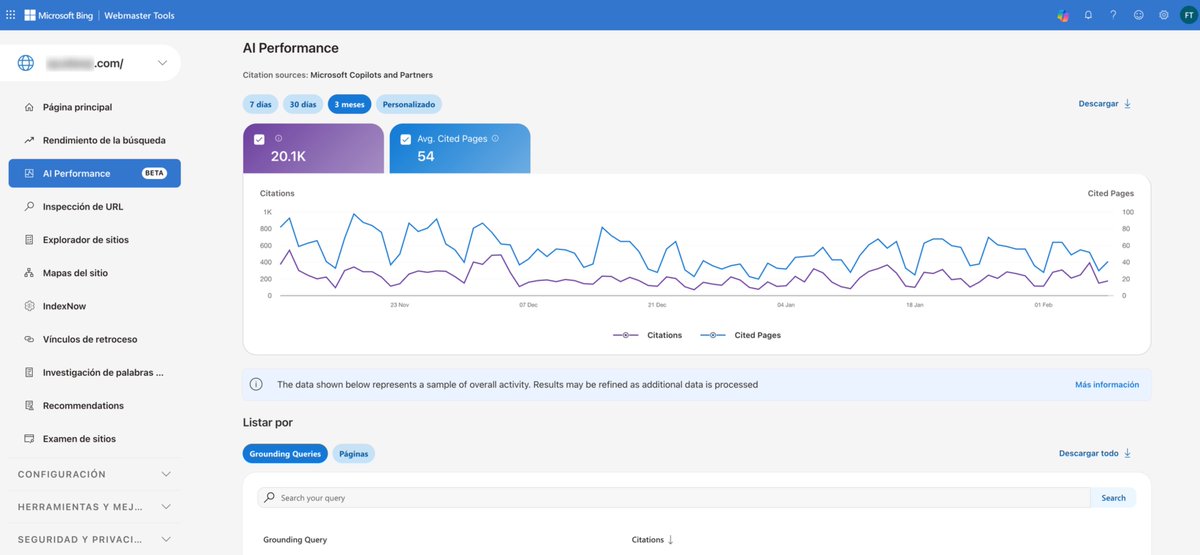Expand the HERRAMIENTAS Y MEJ... section

pos(95,507)
